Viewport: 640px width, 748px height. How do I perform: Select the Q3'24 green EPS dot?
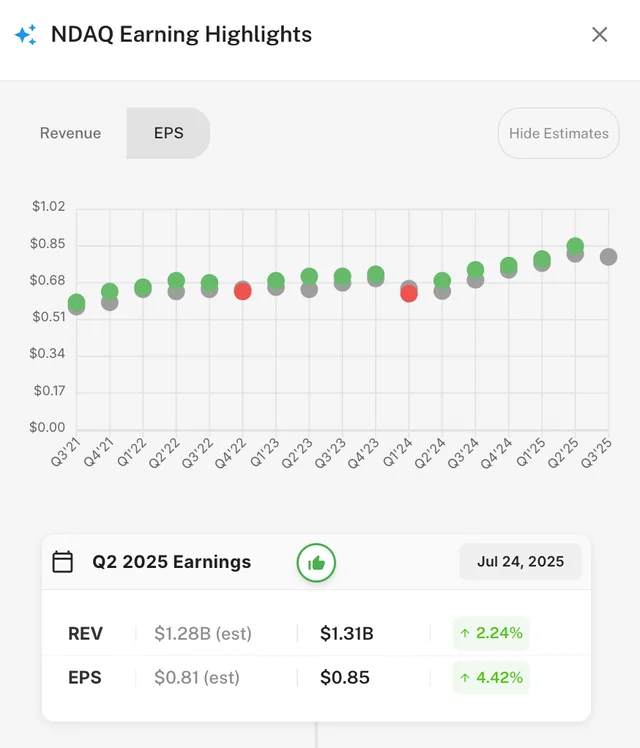475,270
